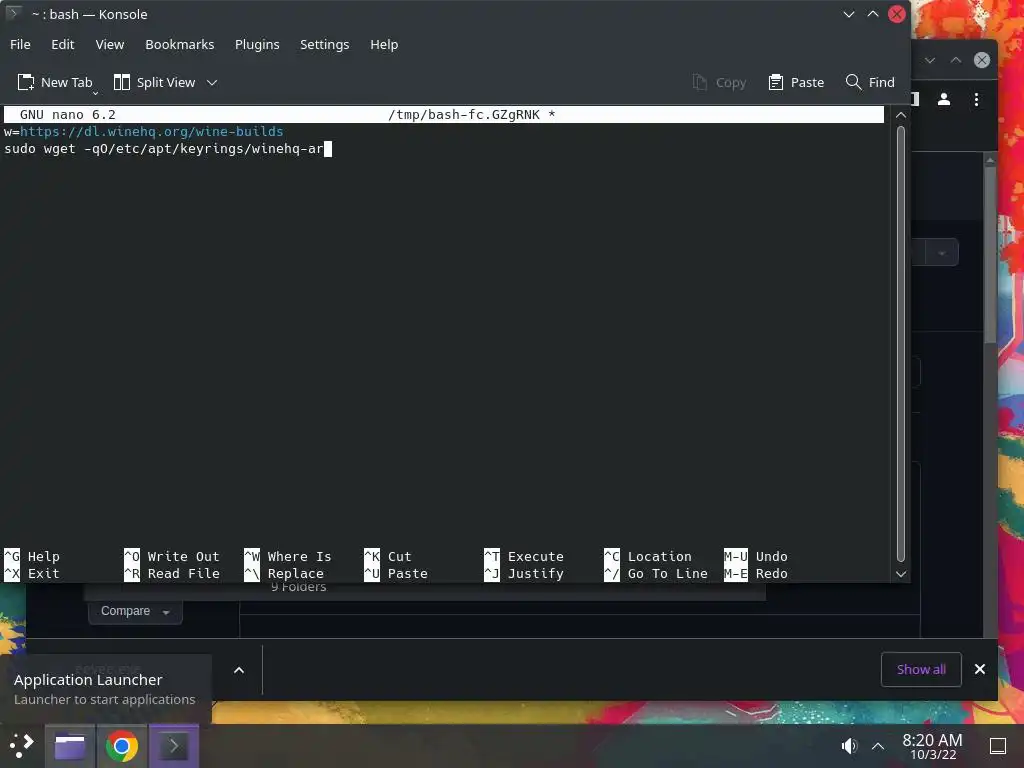Click the background browser page scrollbar
The image size is (1024, 768).
[990, 255]
